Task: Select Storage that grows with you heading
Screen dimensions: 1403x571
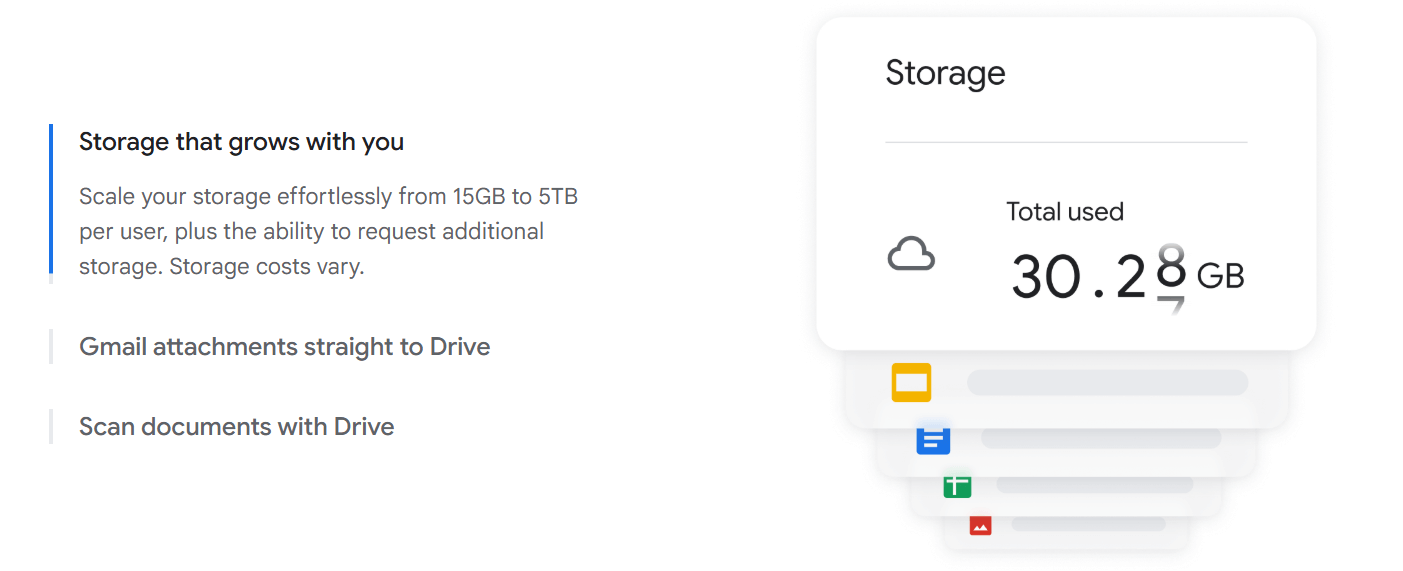Action: point(242,142)
